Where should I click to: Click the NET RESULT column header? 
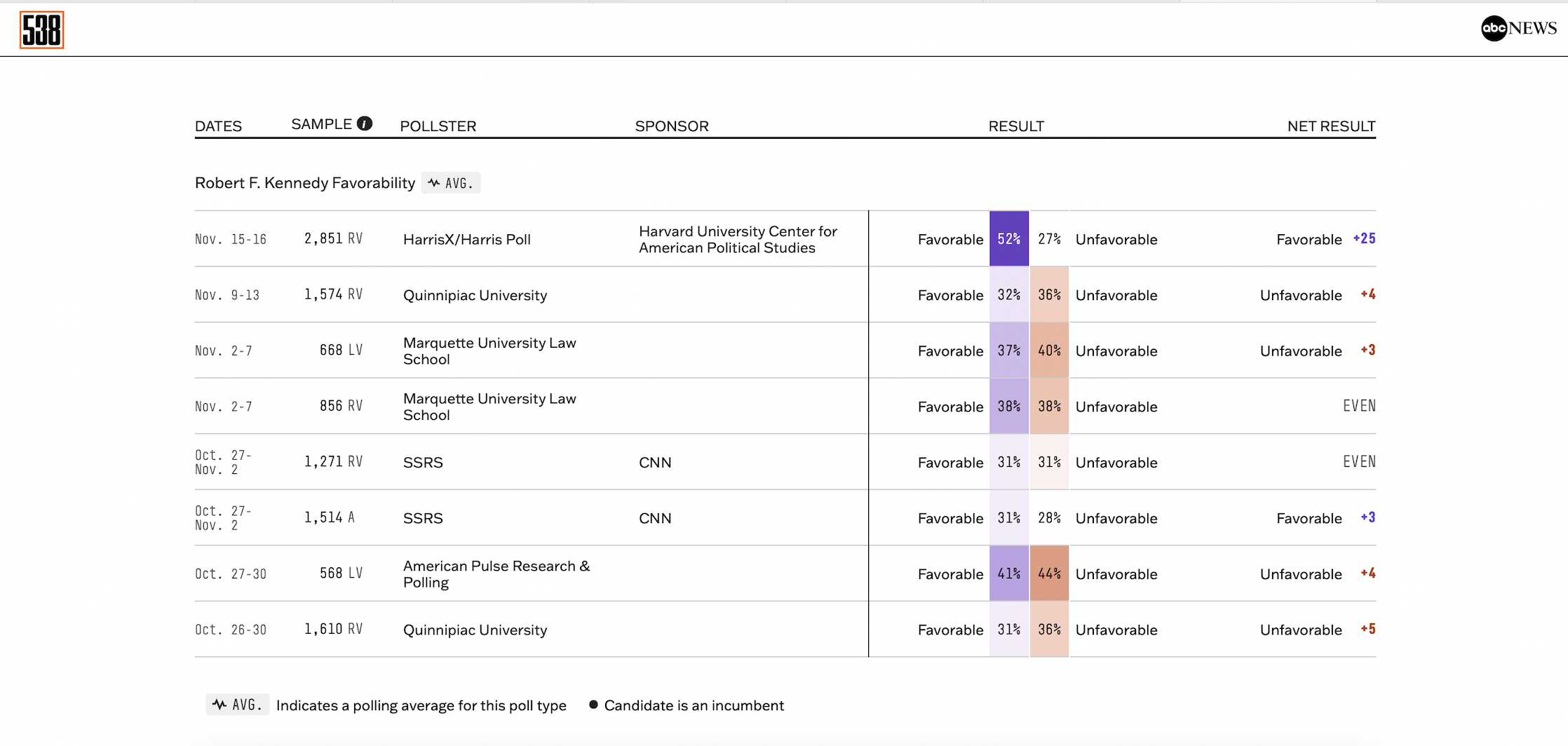point(1330,126)
